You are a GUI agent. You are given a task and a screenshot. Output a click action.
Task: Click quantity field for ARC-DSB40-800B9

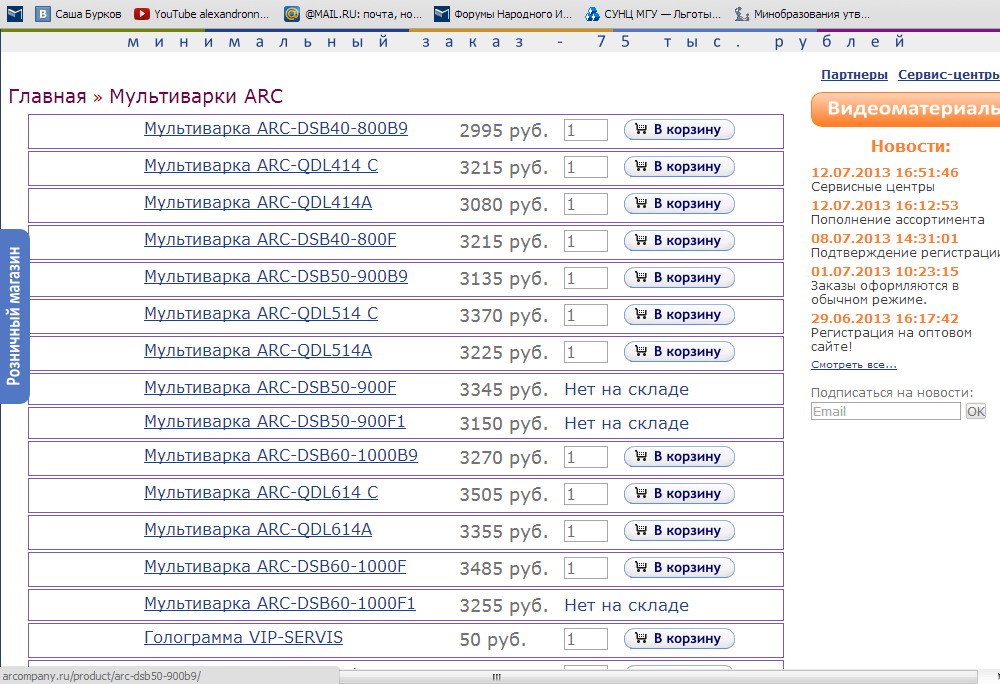click(x=585, y=130)
